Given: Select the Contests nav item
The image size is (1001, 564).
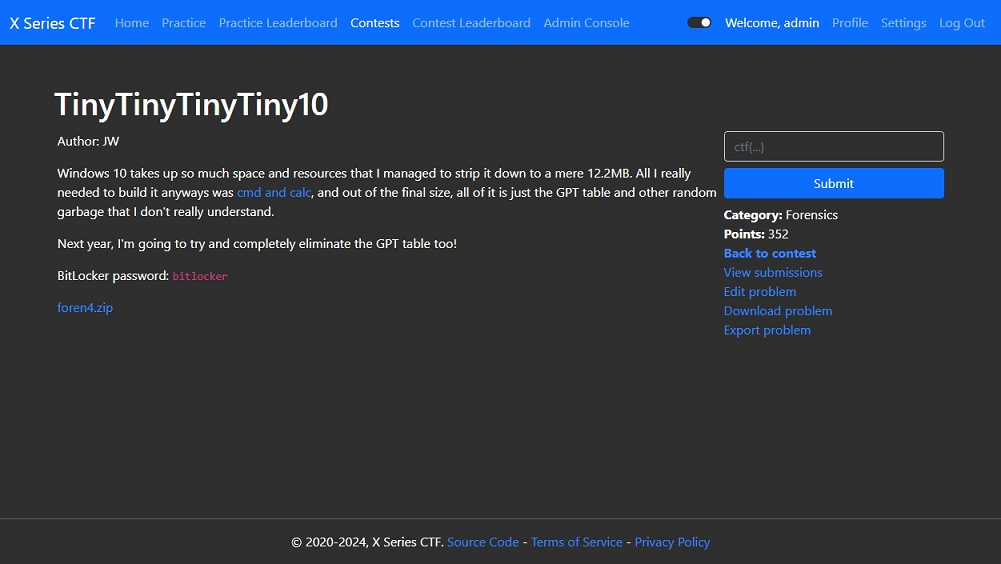Looking at the screenshot, I should [x=375, y=23].
